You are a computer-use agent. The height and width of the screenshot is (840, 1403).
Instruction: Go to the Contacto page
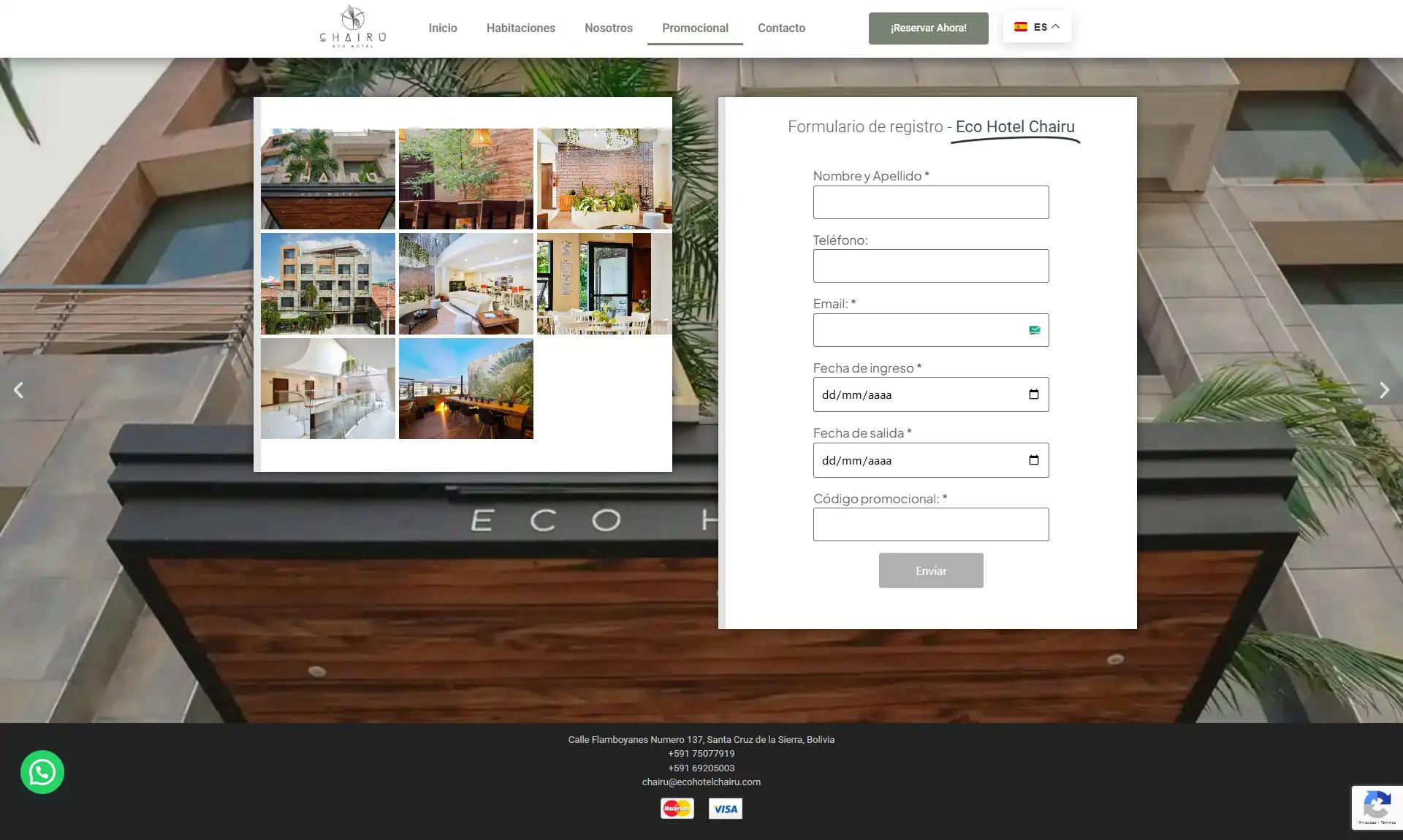[x=781, y=28]
